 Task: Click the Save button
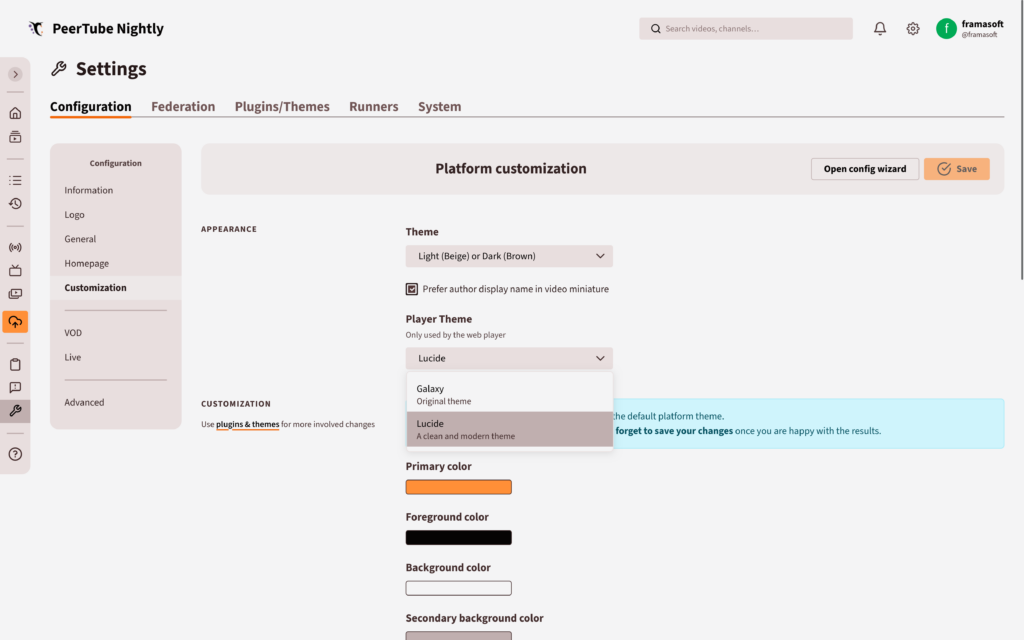[x=956, y=168]
